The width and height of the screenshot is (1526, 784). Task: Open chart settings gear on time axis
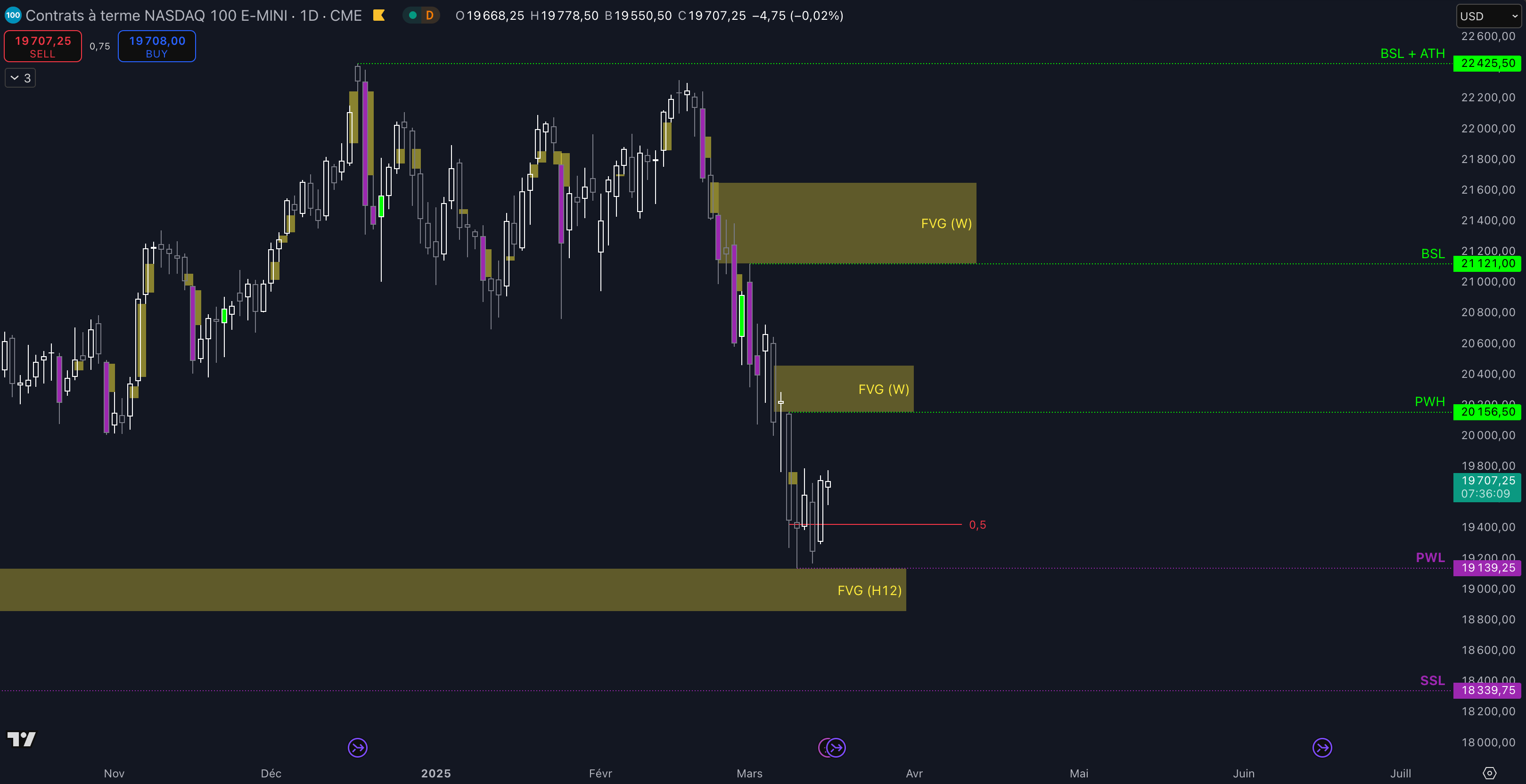click(x=1489, y=773)
